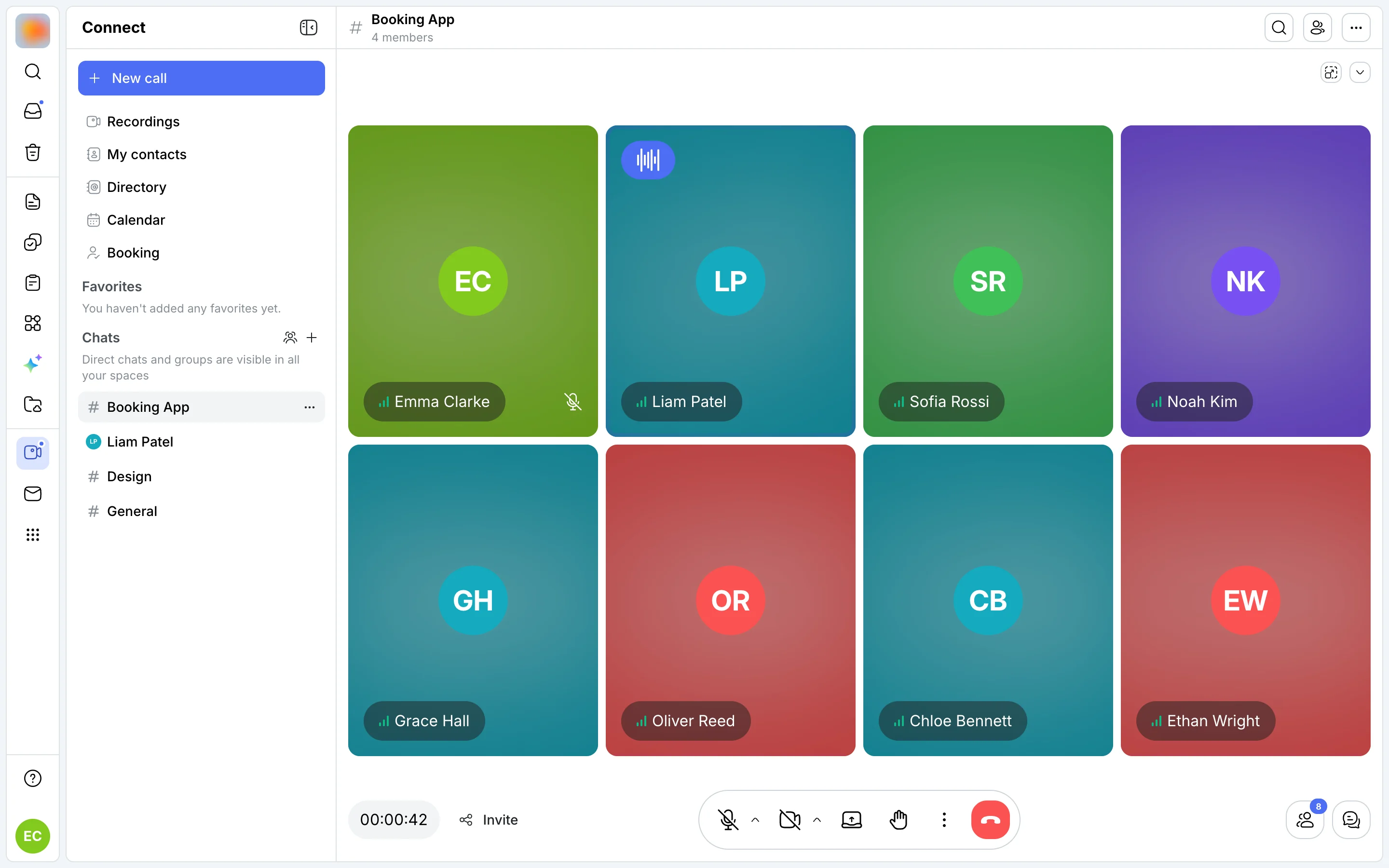Toggle screen share
Image resolution: width=1389 pixels, height=868 pixels.
coord(851,820)
